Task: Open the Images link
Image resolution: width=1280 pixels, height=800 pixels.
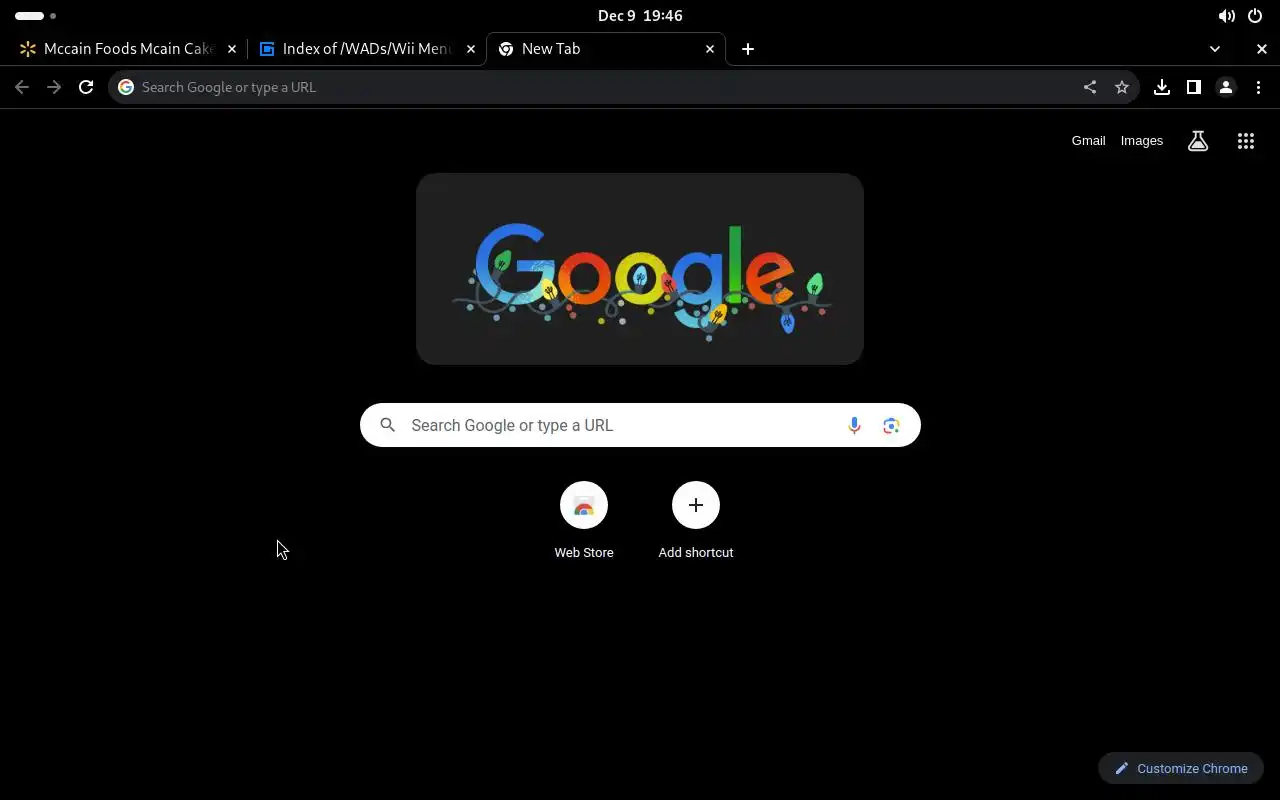Action: (1142, 141)
